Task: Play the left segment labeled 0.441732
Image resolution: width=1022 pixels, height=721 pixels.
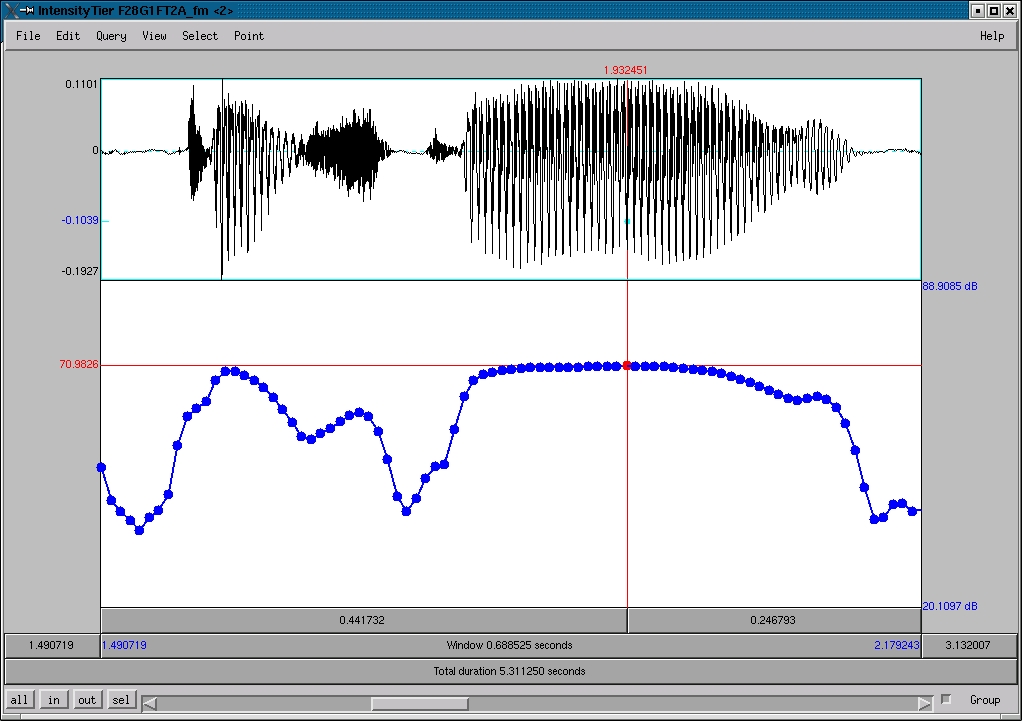Action: point(364,621)
